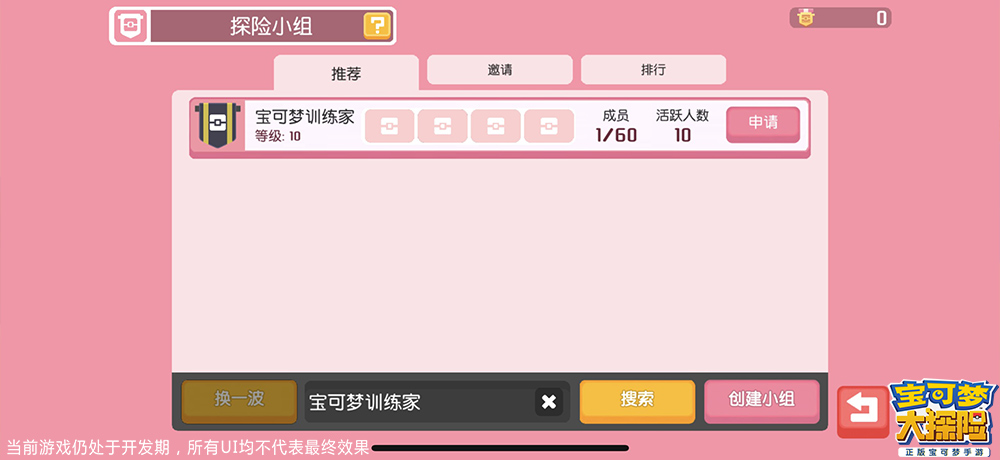Viewport: 1000px width, 460px height.
Task: Tap the second empty member slot icon
Action: coord(442,126)
